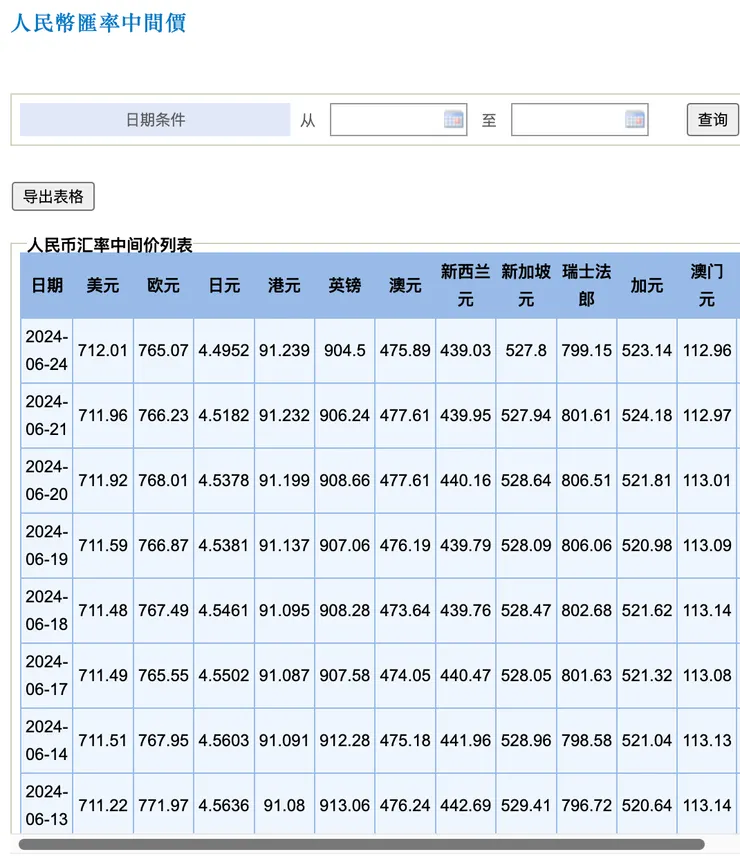Click the euro value 768.01
This screenshot has width=740, height=863.
click(163, 480)
